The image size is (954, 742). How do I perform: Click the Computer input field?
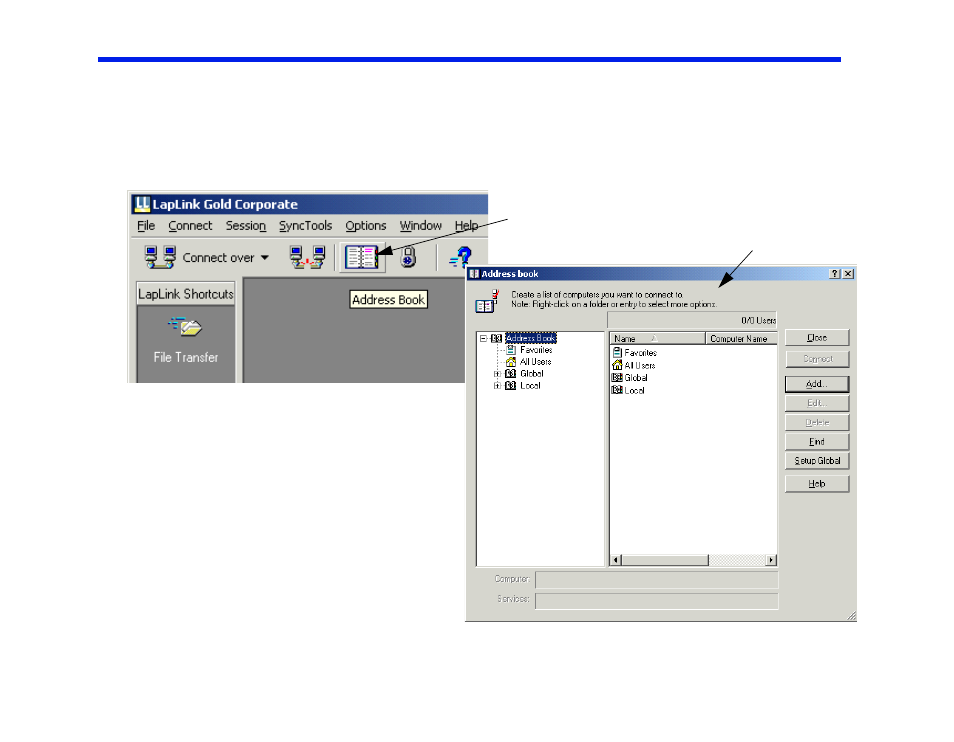point(656,580)
